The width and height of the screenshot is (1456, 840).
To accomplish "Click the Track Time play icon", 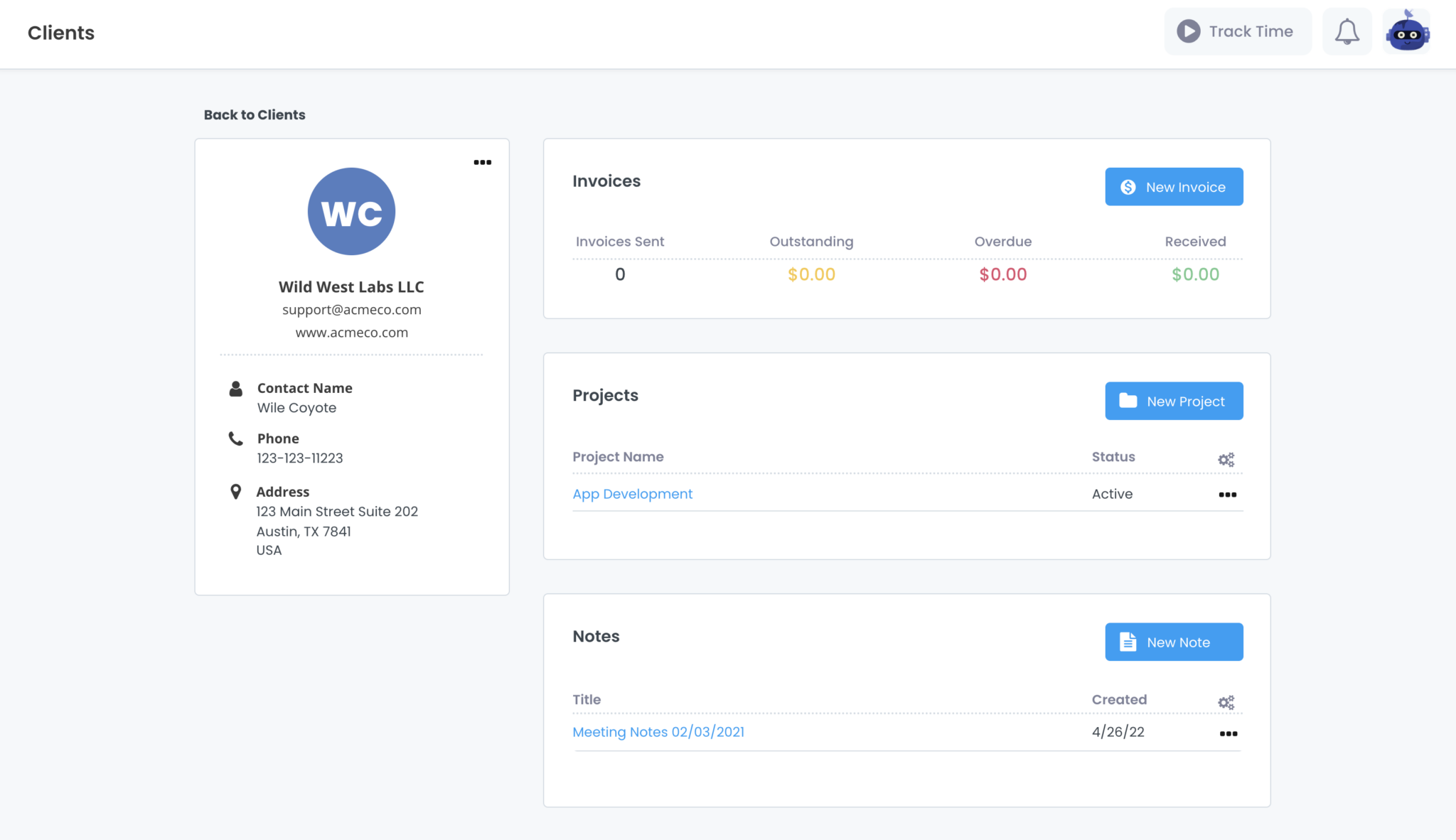I will [x=1188, y=31].
